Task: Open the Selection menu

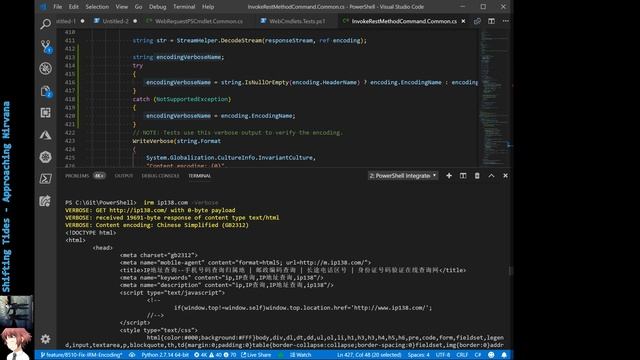Action: (x=97, y=7)
